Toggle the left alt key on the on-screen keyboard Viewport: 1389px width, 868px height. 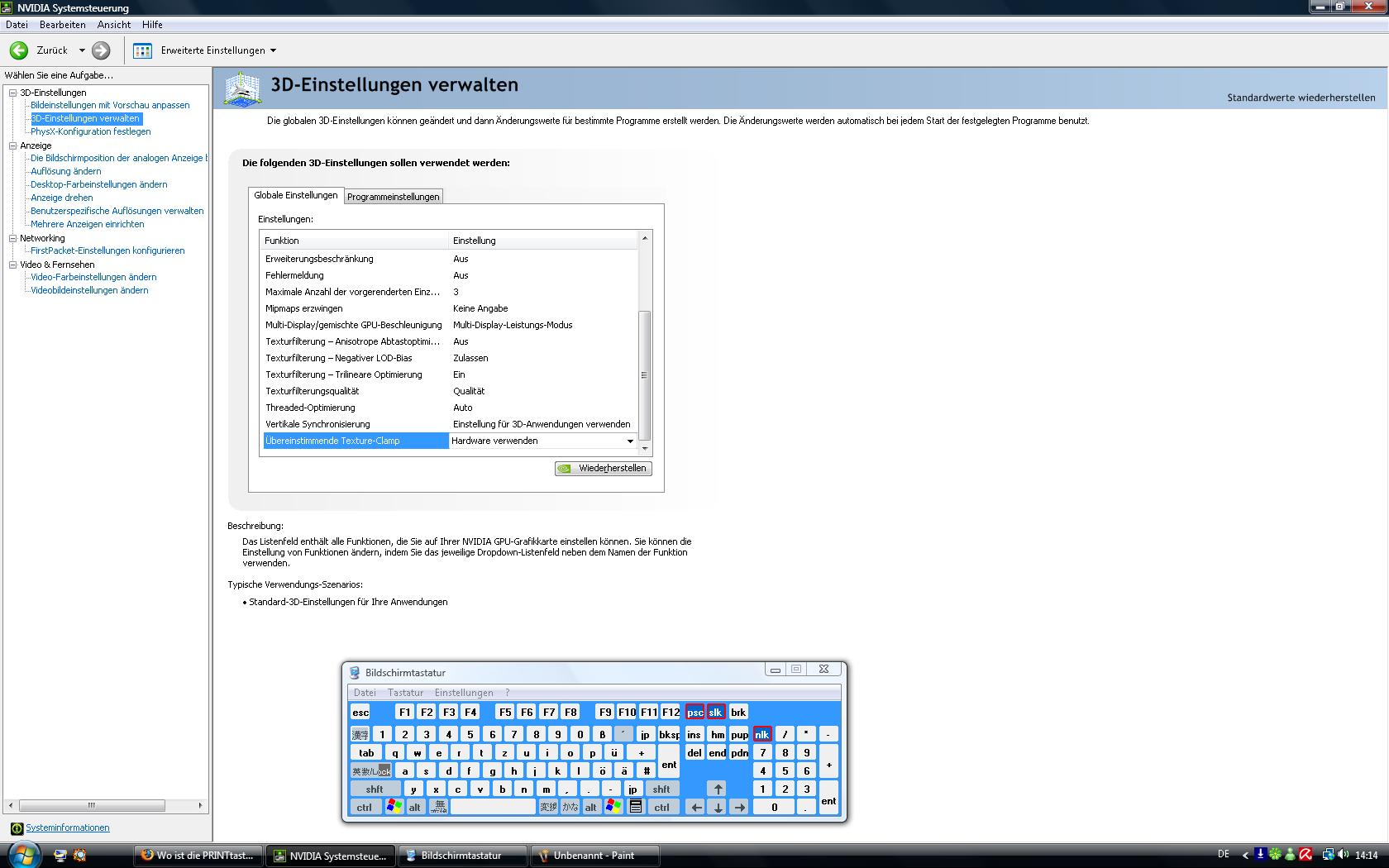pyautogui.click(x=415, y=807)
